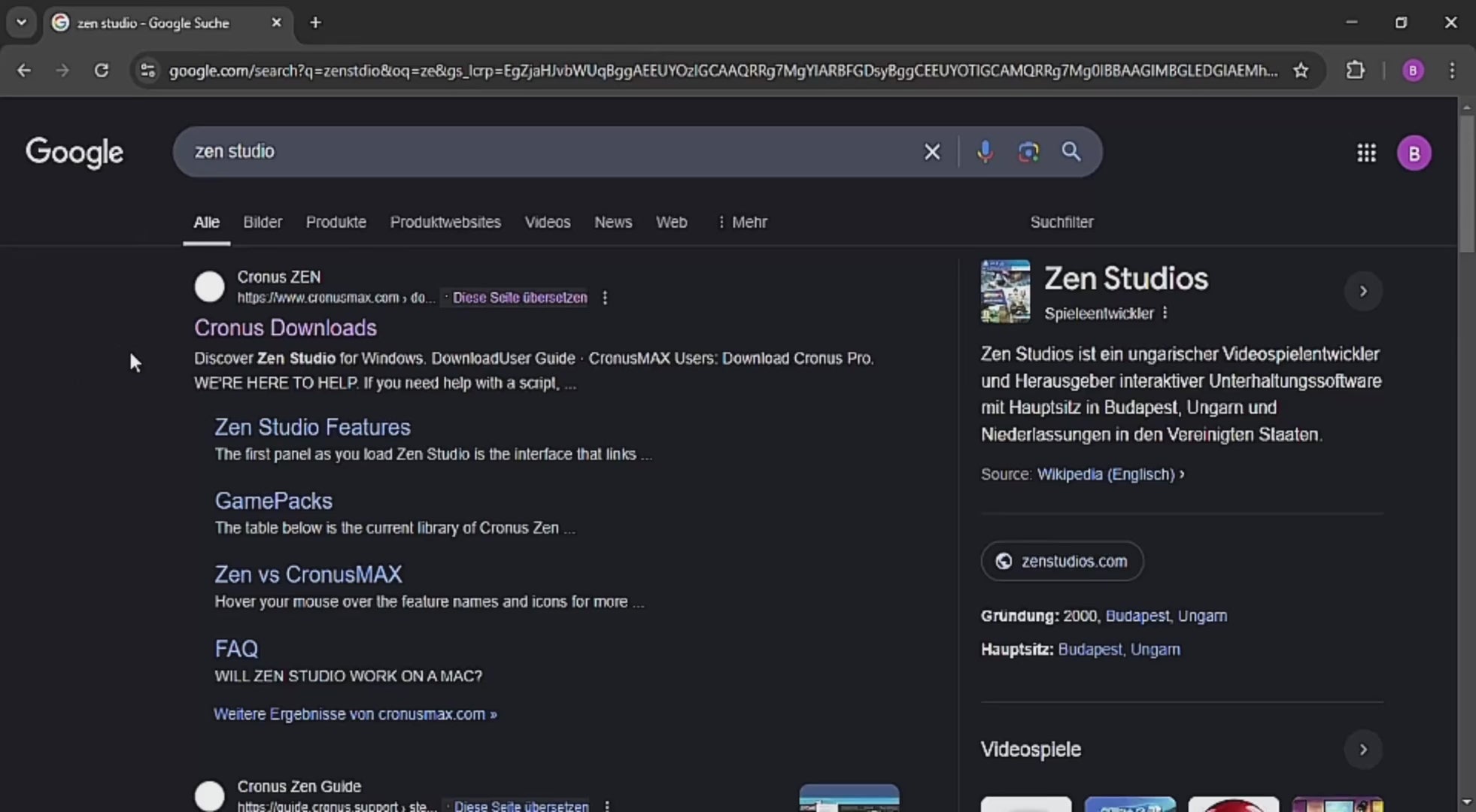Open the Chrome extensions puzzle icon
Image resolution: width=1476 pixels, height=812 pixels.
1355,71
